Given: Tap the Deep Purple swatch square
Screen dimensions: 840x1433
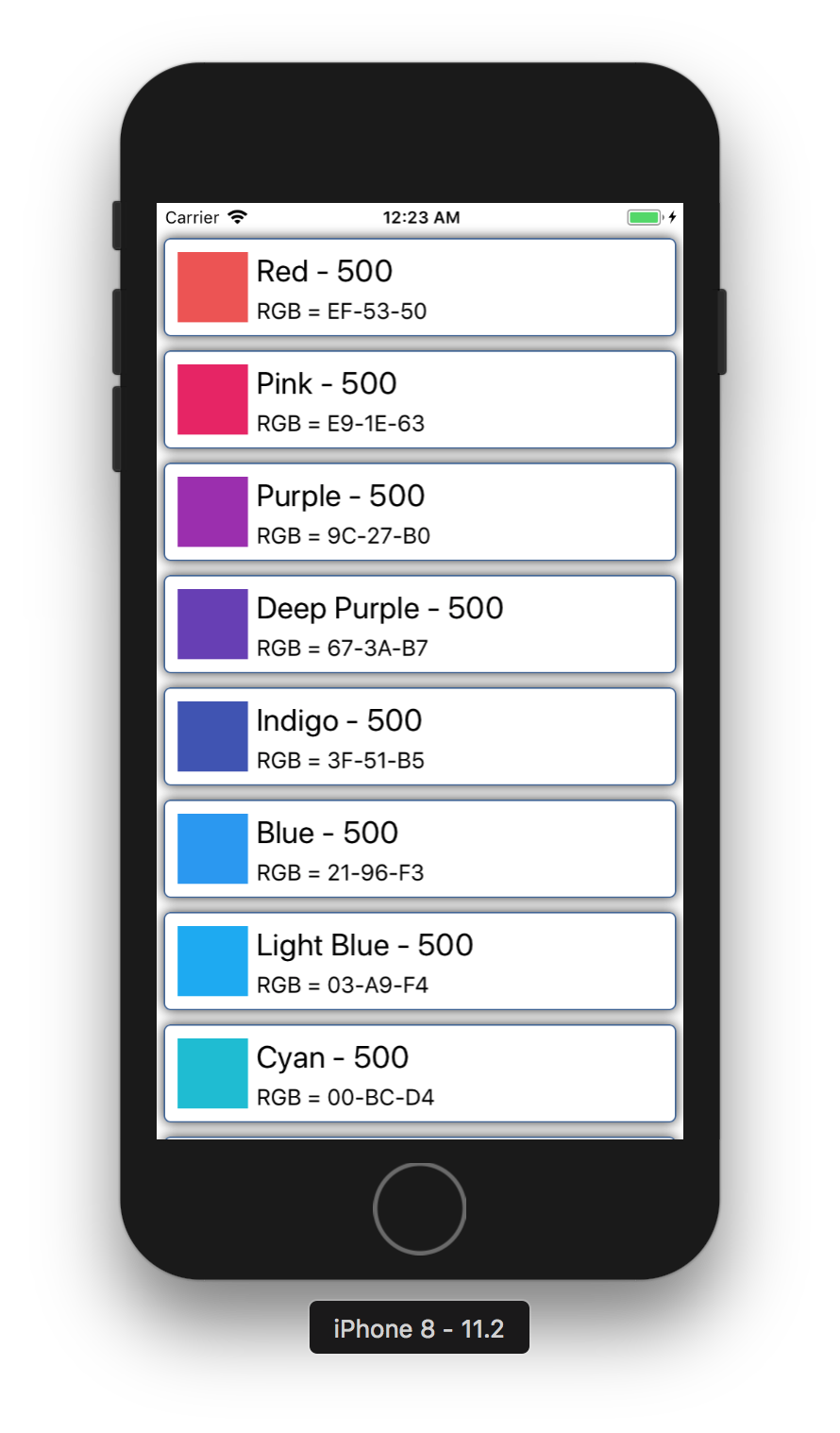Looking at the screenshot, I should pos(212,624).
